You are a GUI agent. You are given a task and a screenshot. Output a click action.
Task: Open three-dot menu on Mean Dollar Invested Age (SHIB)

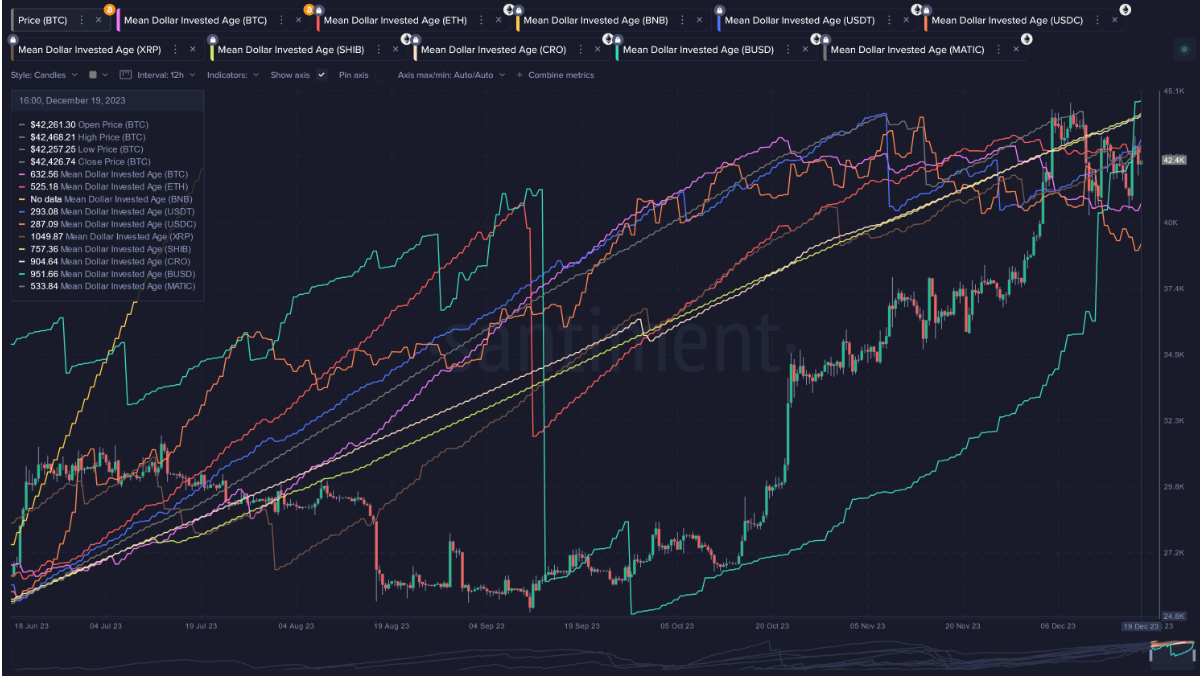pos(378,50)
